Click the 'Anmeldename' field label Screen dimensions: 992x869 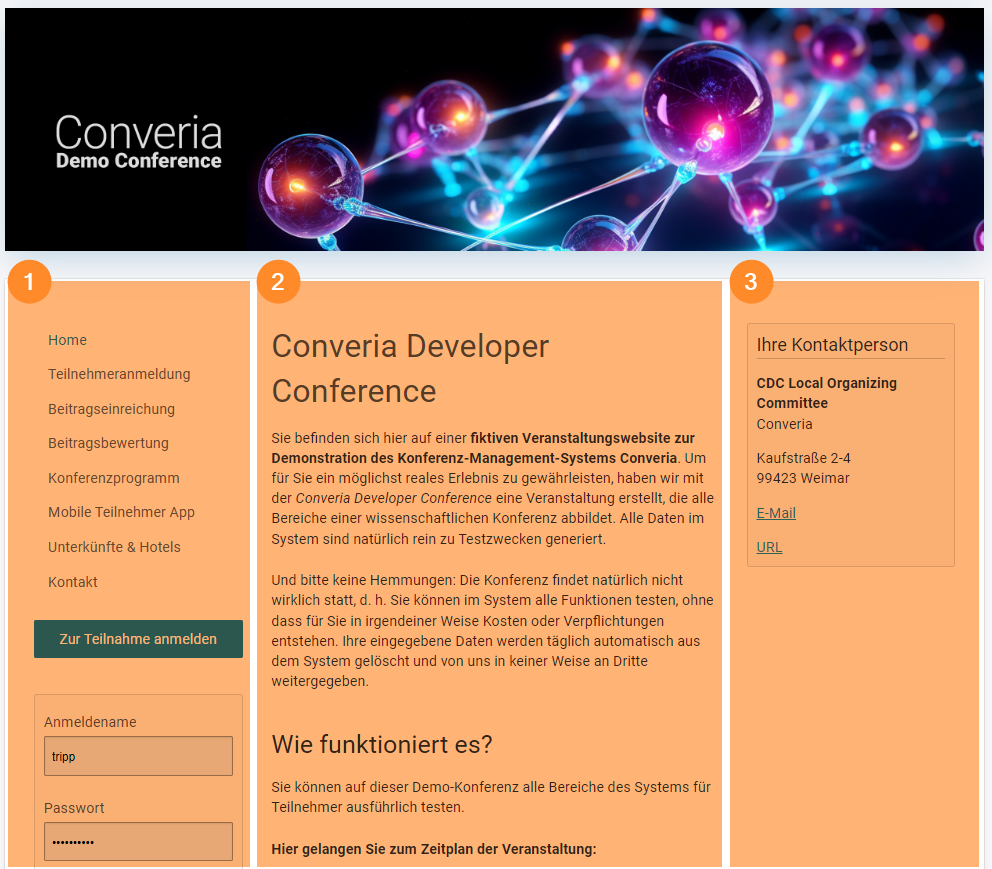[x=90, y=722]
